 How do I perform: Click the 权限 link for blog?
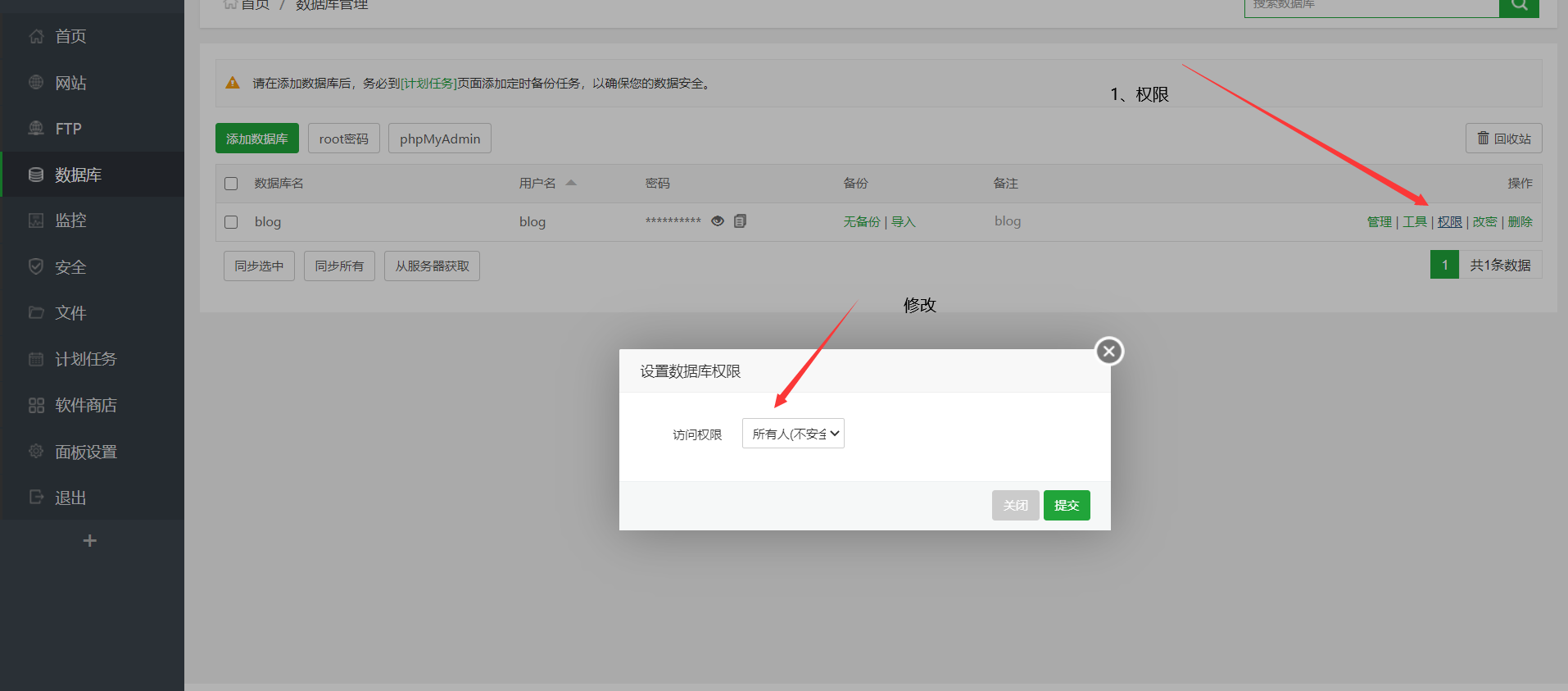coord(1450,222)
